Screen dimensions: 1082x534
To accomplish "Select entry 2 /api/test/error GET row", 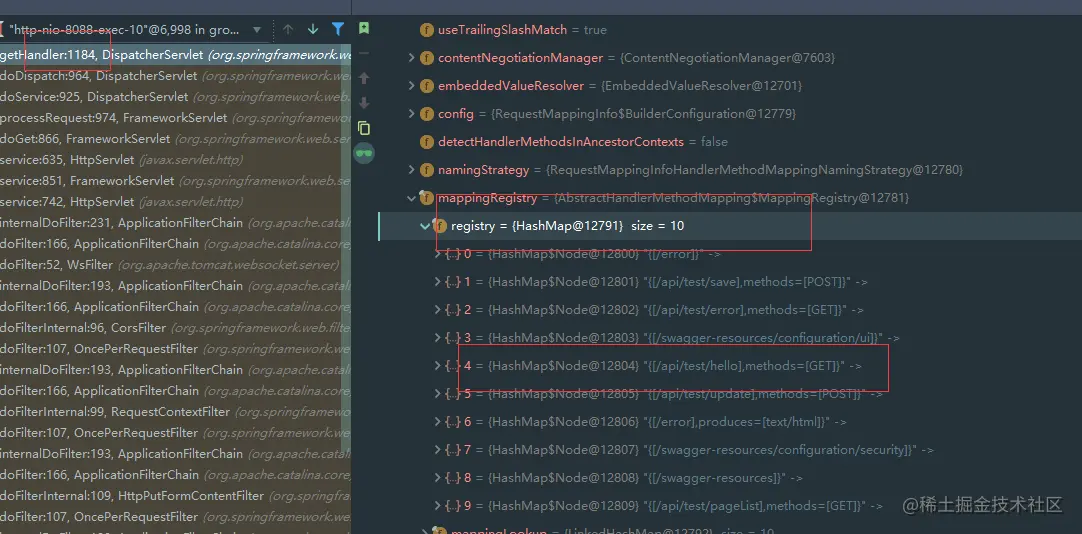I will pyautogui.click(x=730, y=310).
